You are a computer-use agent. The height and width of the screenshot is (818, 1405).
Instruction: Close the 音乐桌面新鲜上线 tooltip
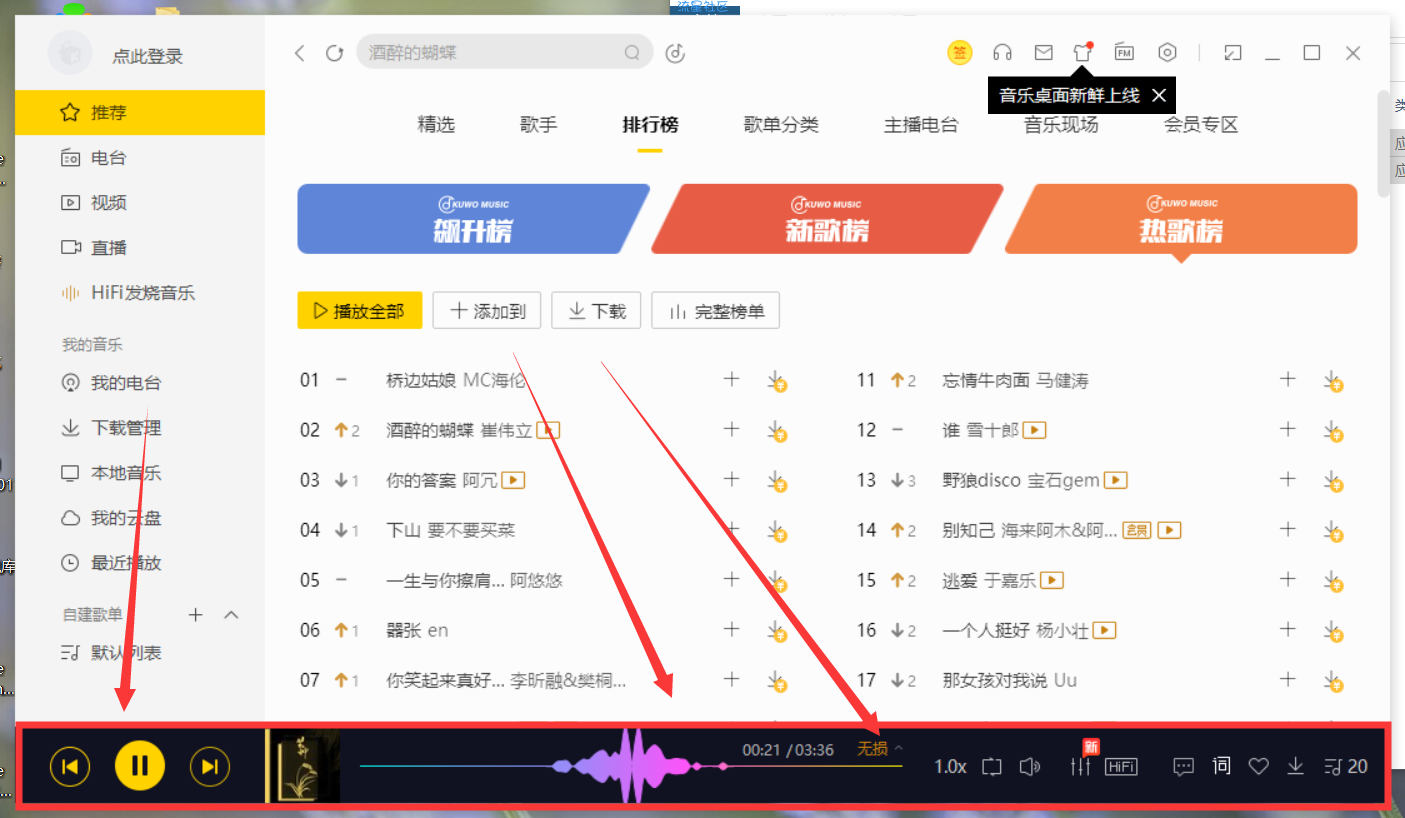[1159, 95]
